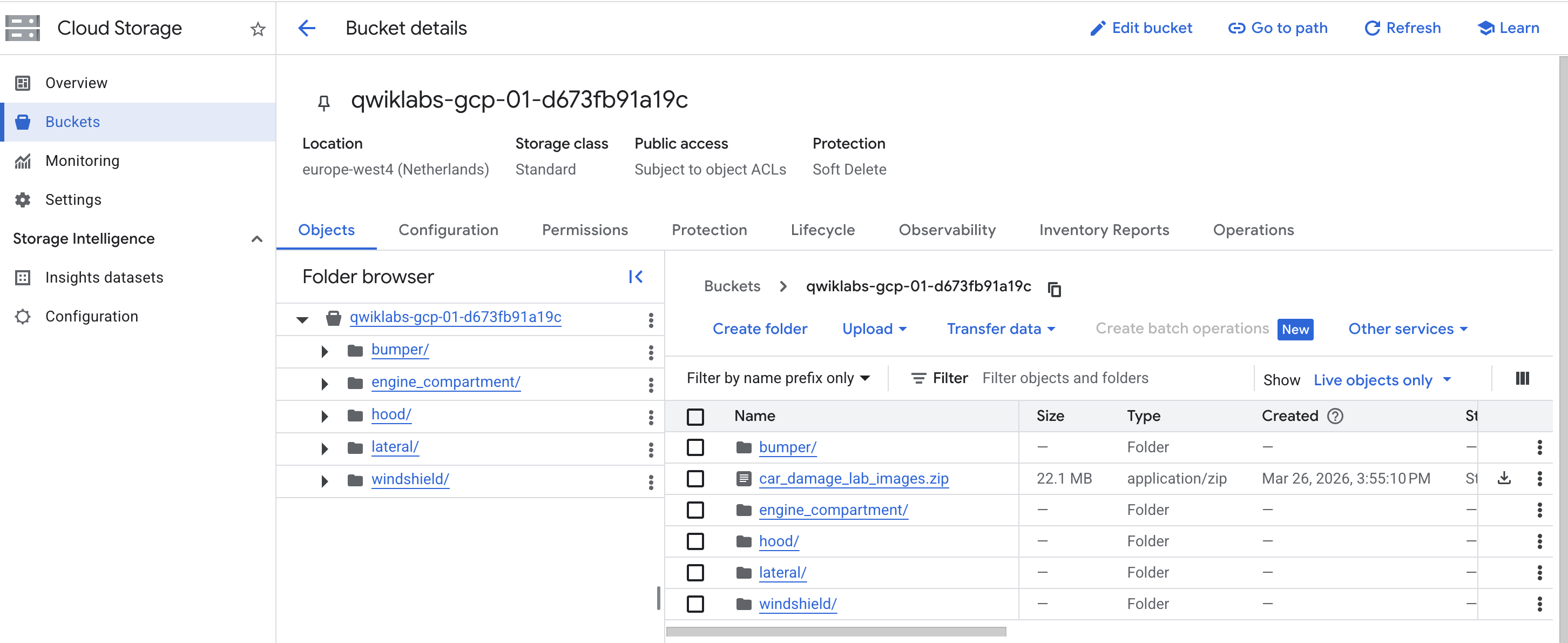Open the more actions menu for the hood/ row
Screen dimensions: 1568x643
(x=1539, y=541)
